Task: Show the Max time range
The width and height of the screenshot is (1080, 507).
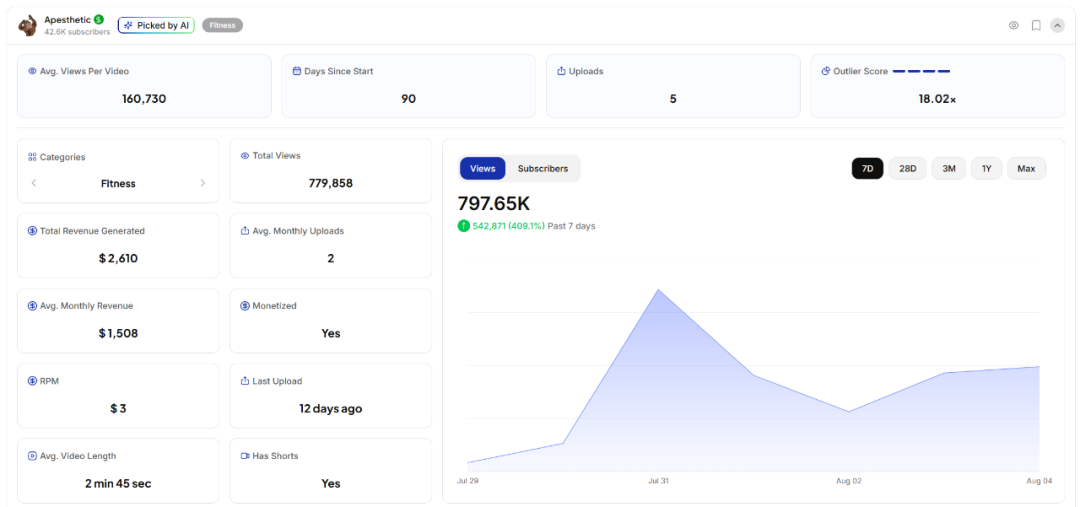Action: (x=1026, y=169)
